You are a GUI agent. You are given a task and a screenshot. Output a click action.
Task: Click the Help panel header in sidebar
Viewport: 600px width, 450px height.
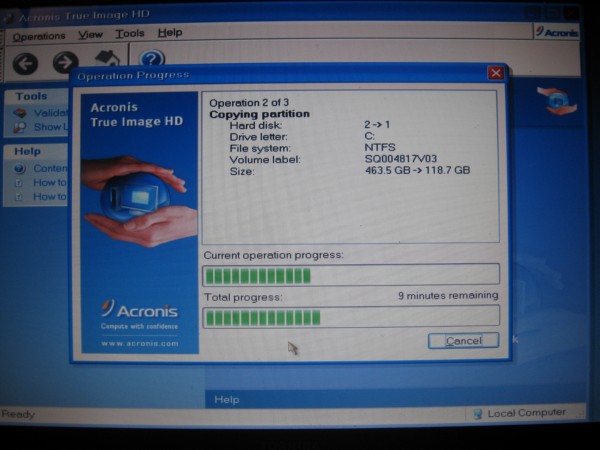click(x=36, y=151)
